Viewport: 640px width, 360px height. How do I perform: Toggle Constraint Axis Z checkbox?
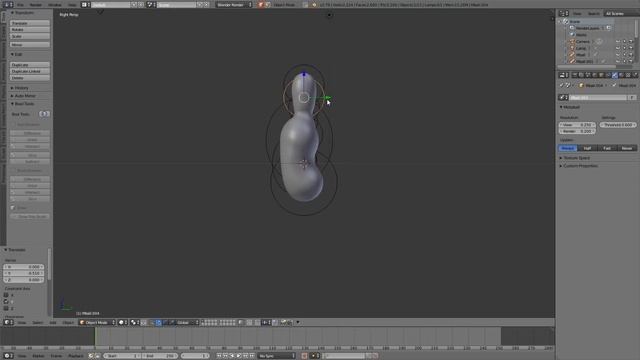6,308
